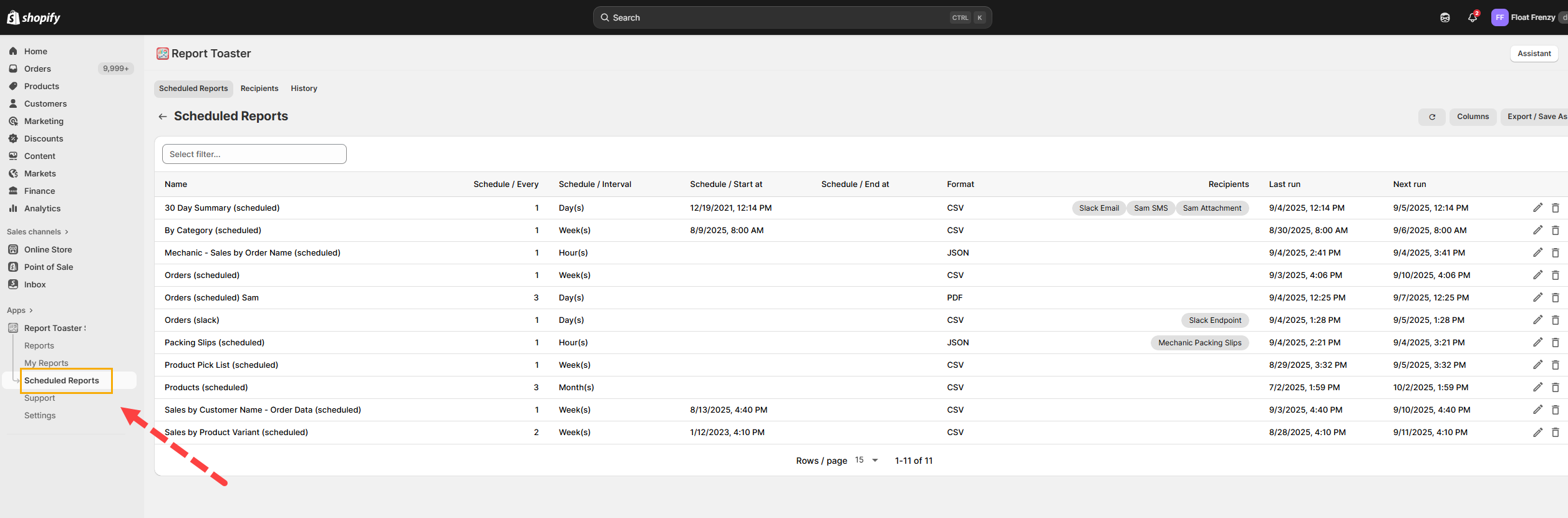
Task: Open the Export / Save As menu
Action: (1536, 117)
